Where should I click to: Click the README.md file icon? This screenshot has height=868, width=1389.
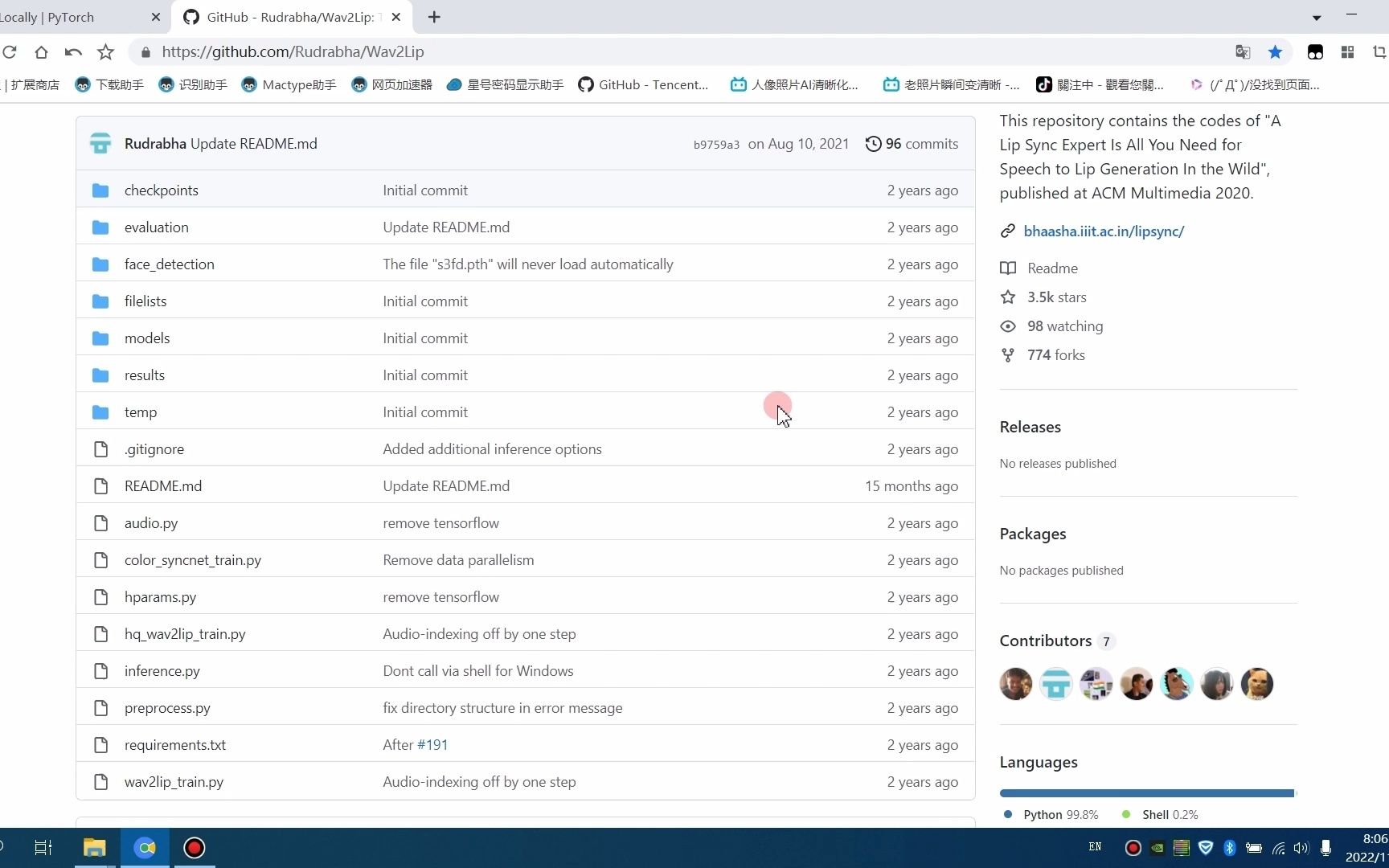pos(100,486)
